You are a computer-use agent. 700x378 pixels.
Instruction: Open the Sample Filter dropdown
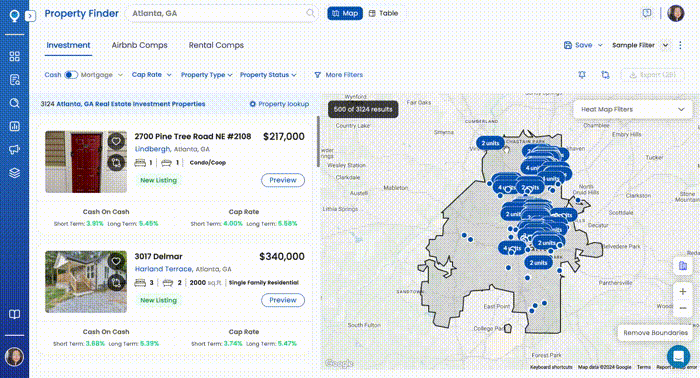point(640,45)
